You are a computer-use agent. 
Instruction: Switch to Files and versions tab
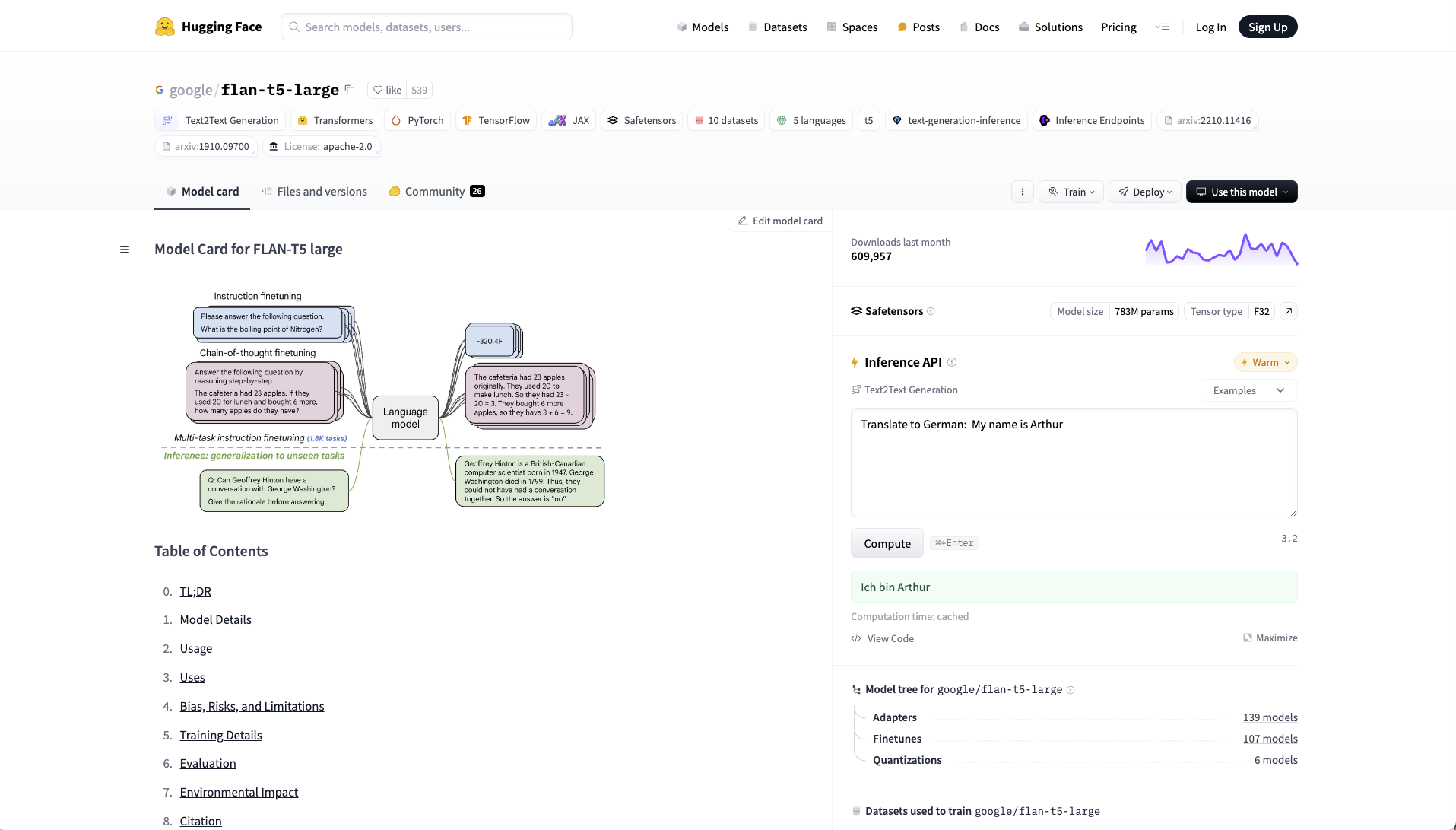pos(314,192)
